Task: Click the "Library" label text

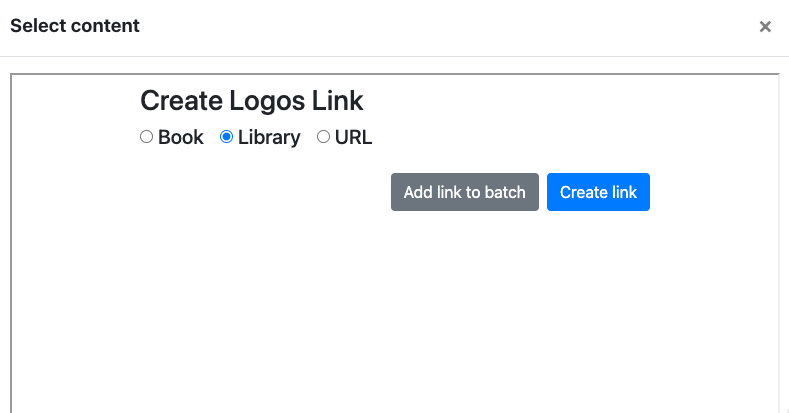Action: [269, 137]
